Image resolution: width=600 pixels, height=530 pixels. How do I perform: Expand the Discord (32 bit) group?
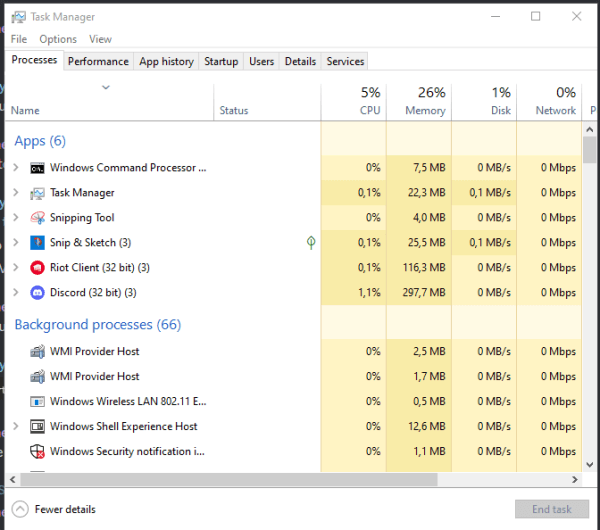tap(16, 292)
